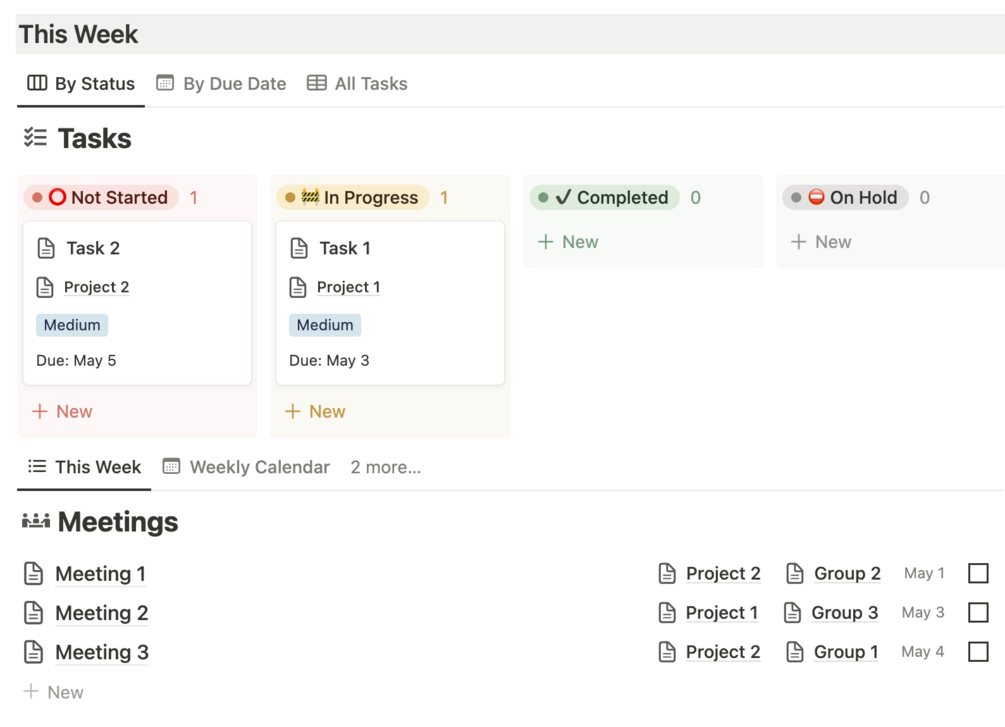Open the Weekly Calendar tab
This screenshot has width=1005, height=727.
[246, 467]
